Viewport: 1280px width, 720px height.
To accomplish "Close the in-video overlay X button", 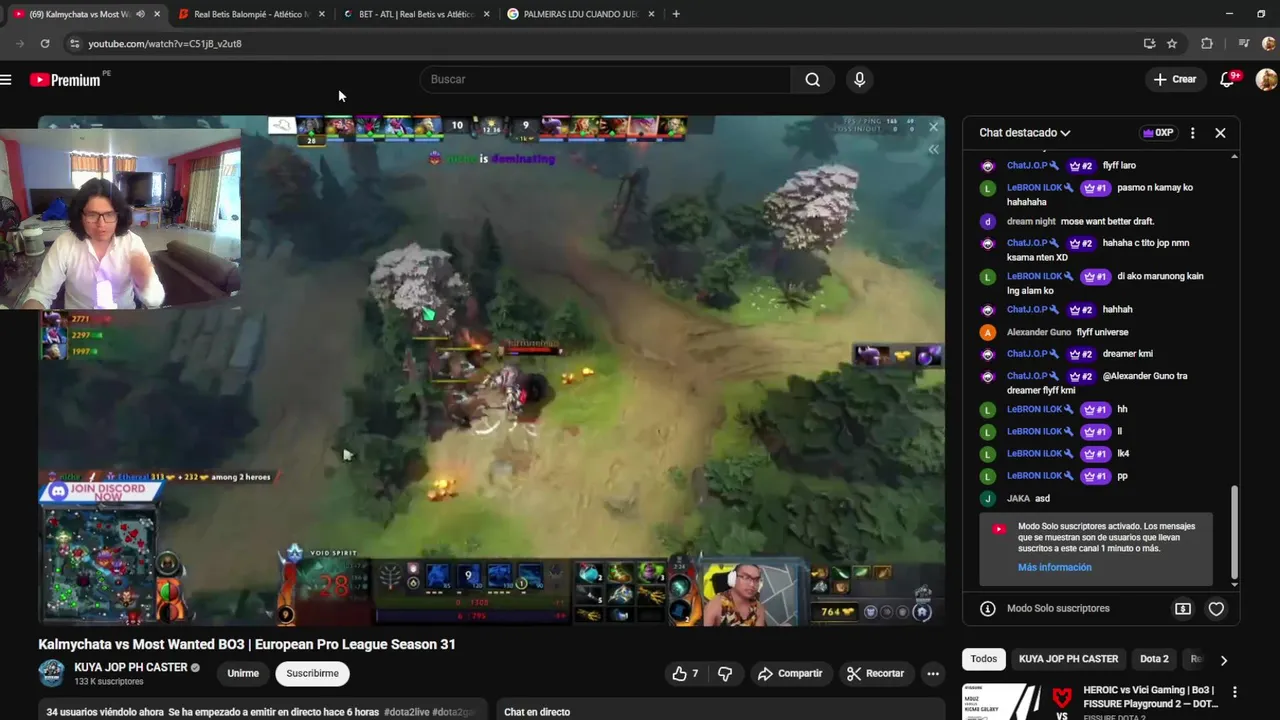I will tap(934, 127).
